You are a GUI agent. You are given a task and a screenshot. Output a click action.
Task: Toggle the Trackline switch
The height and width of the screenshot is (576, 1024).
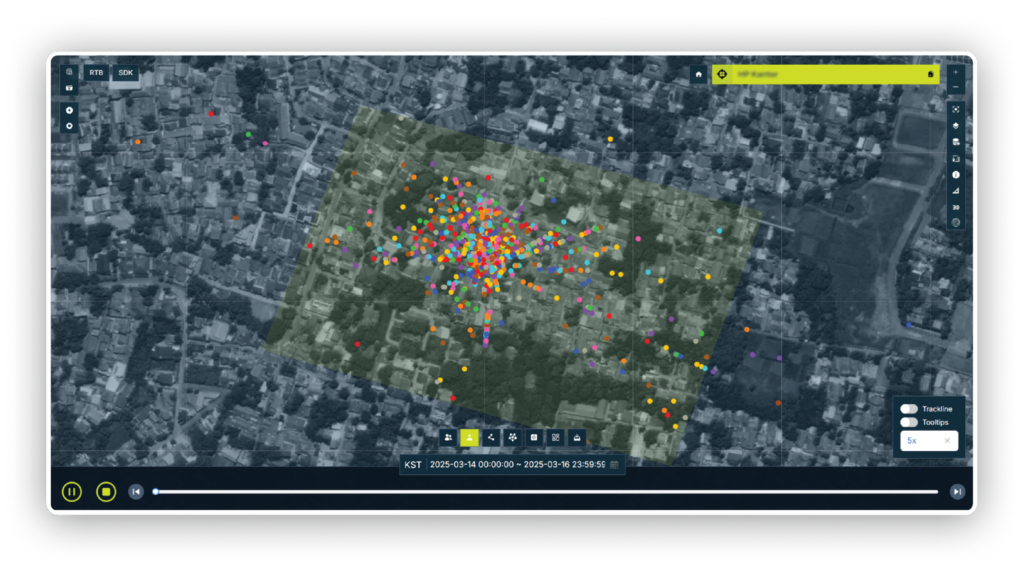pos(909,409)
